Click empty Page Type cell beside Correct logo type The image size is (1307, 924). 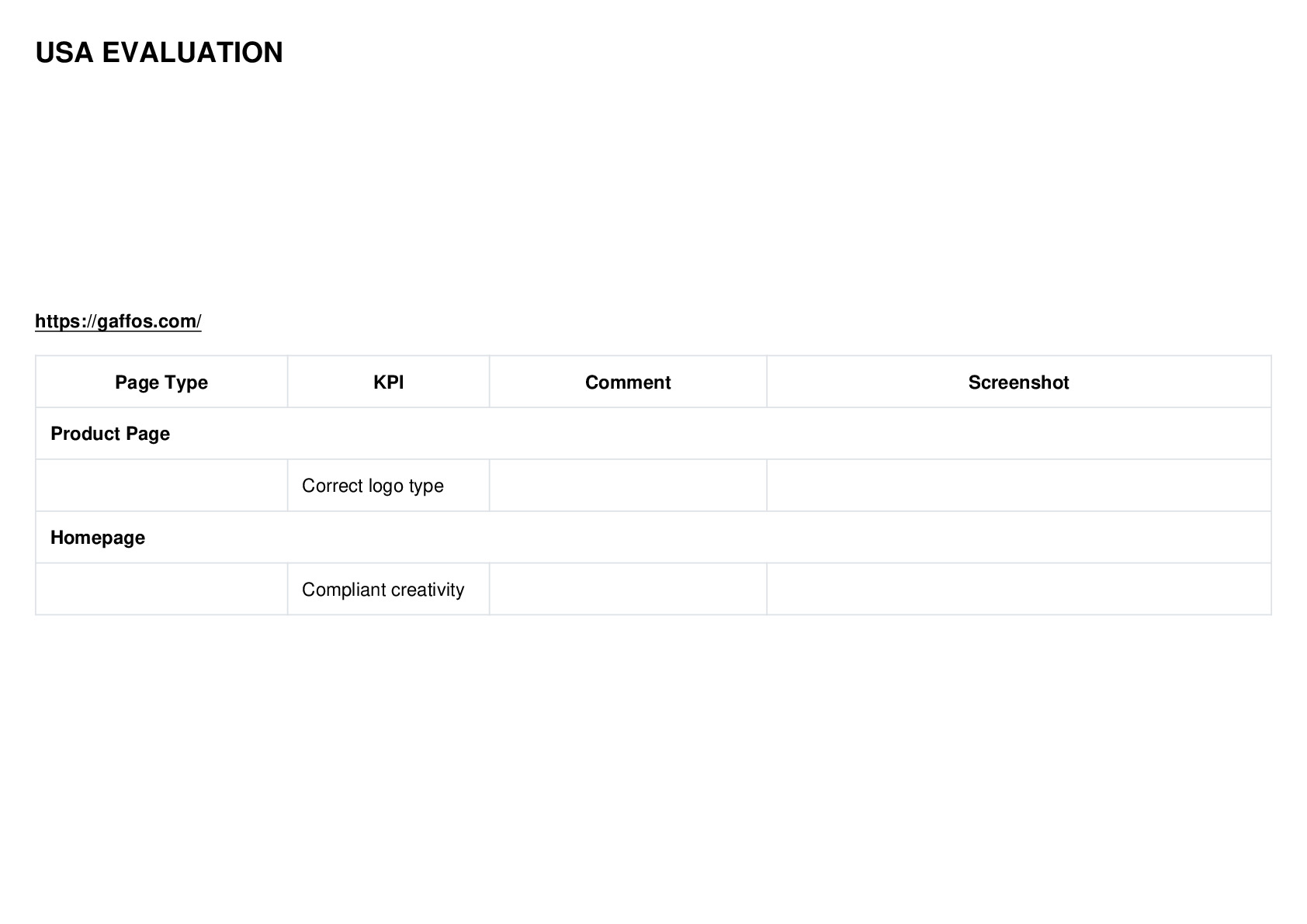[x=161, y=486]
